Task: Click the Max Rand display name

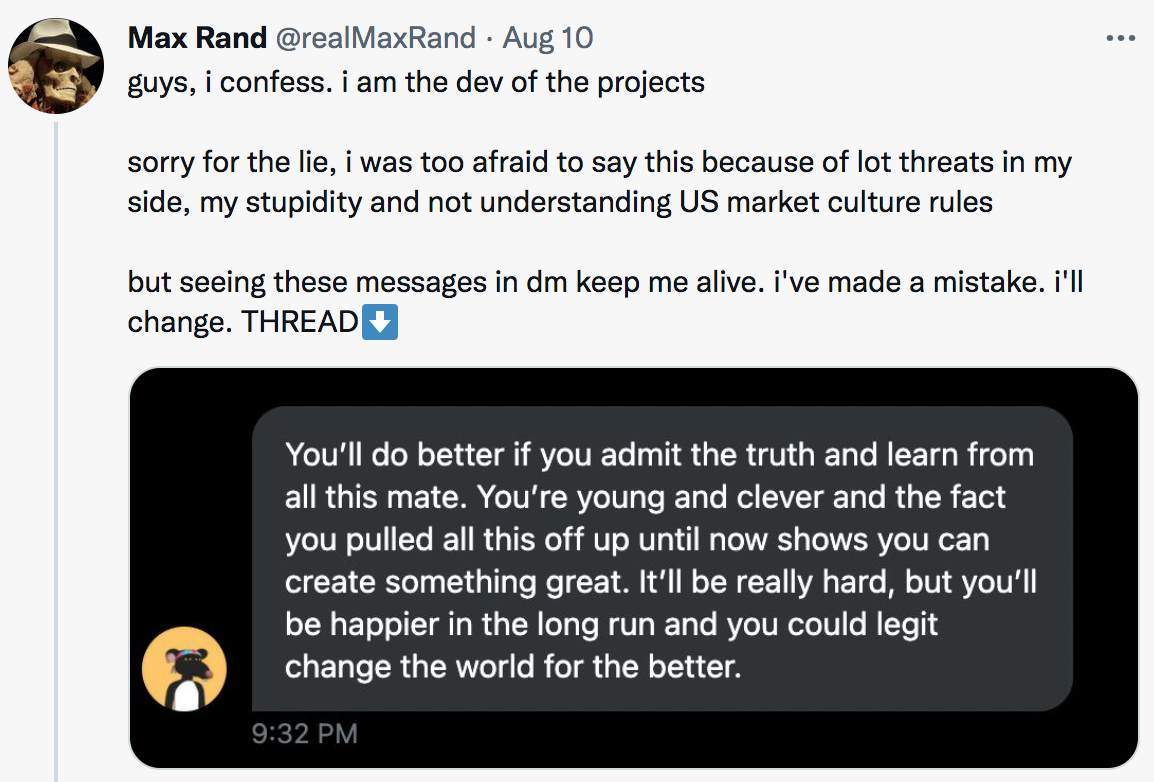Action: tap(197, 39)
